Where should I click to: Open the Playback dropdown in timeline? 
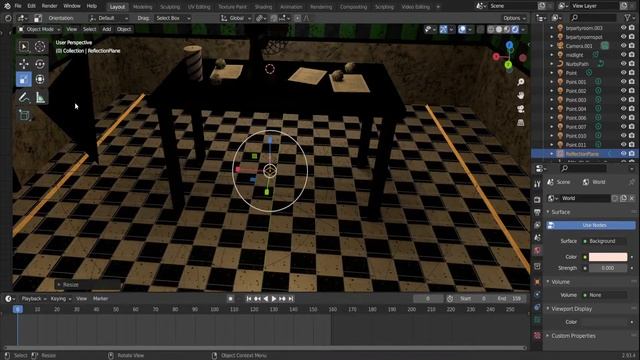[x=34, y=299]
